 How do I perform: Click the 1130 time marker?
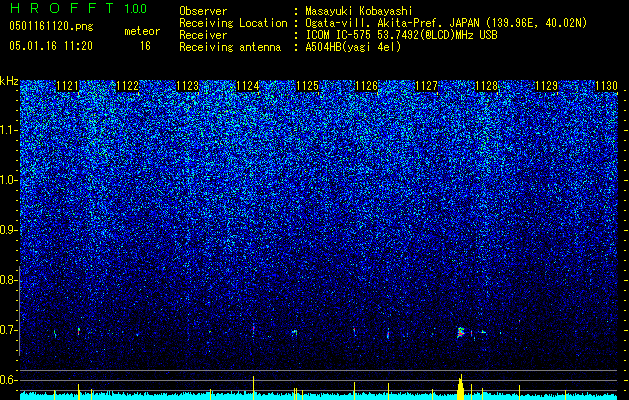pos(606,86)
